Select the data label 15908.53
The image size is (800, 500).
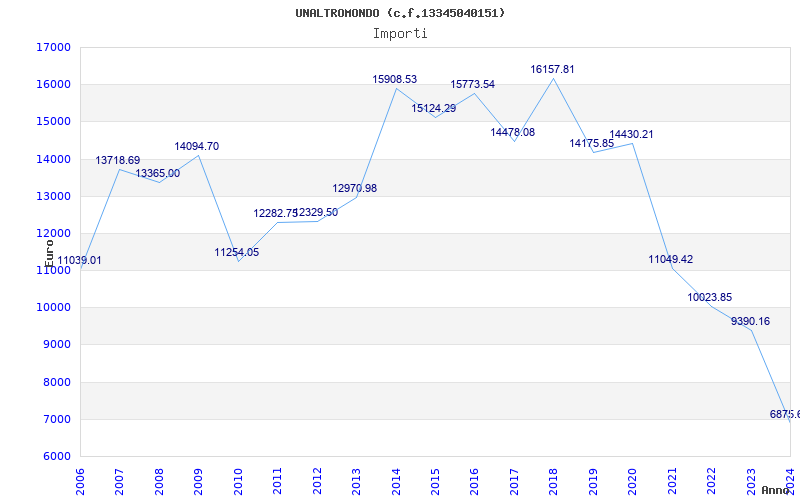[x=394, y=80]
